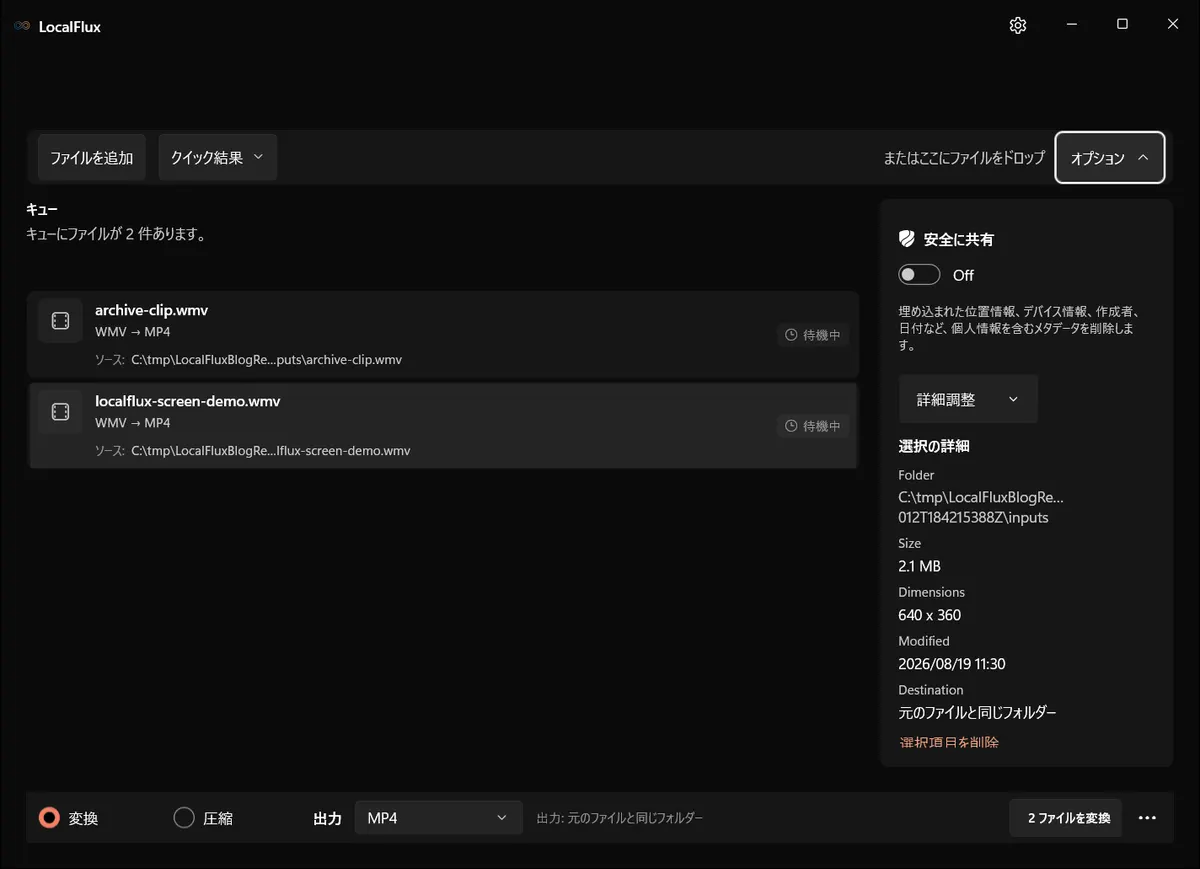Viewport: 1200px width, 869px height.
Task: Click the film icon for localflux-screen-demo.wmv
Action: click(60, 412)
